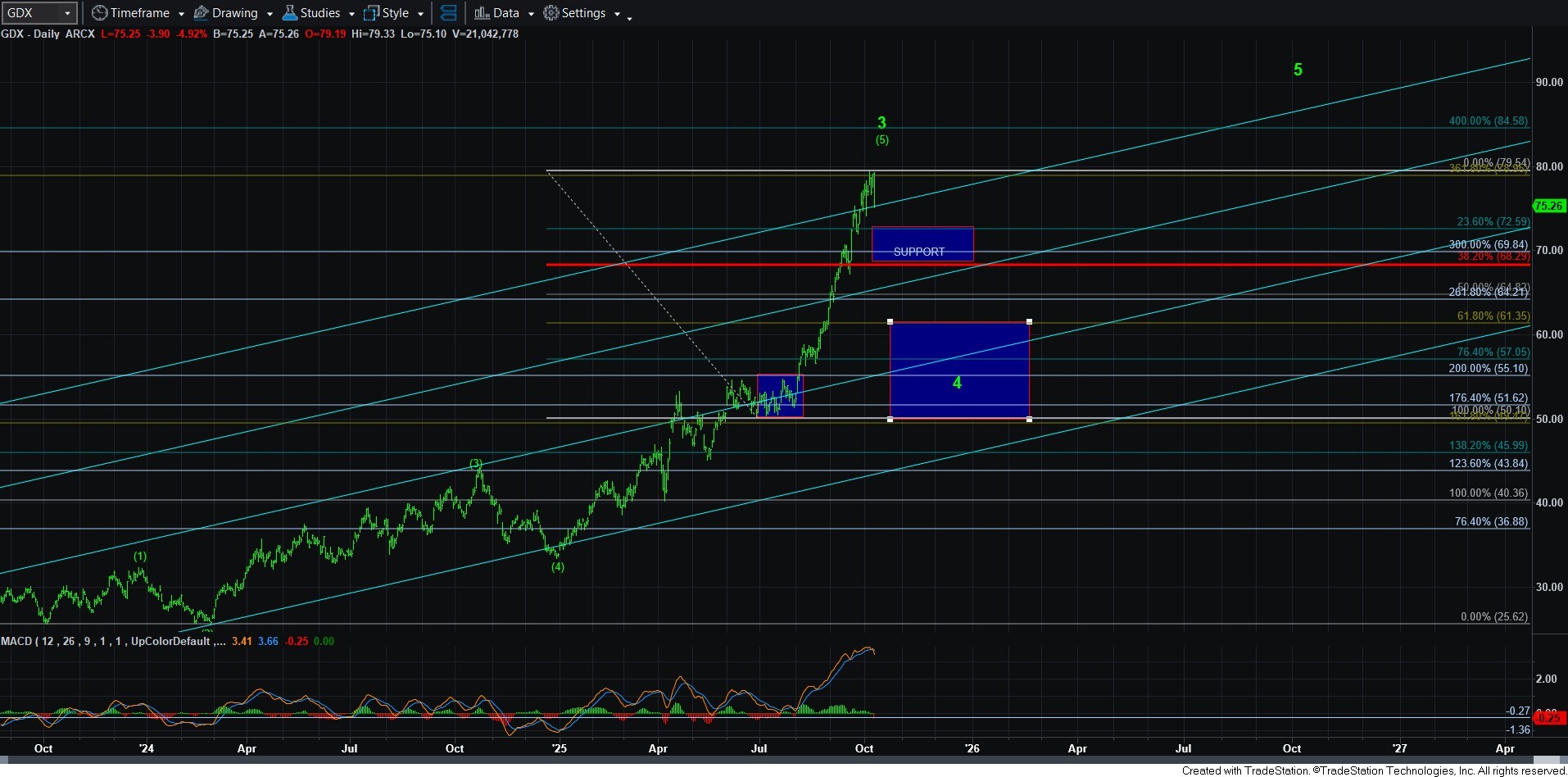This screenshot has width=1568, height=777.
Task: Expand the GDX symbol dropdown arrow
Action: pos(67,13)
